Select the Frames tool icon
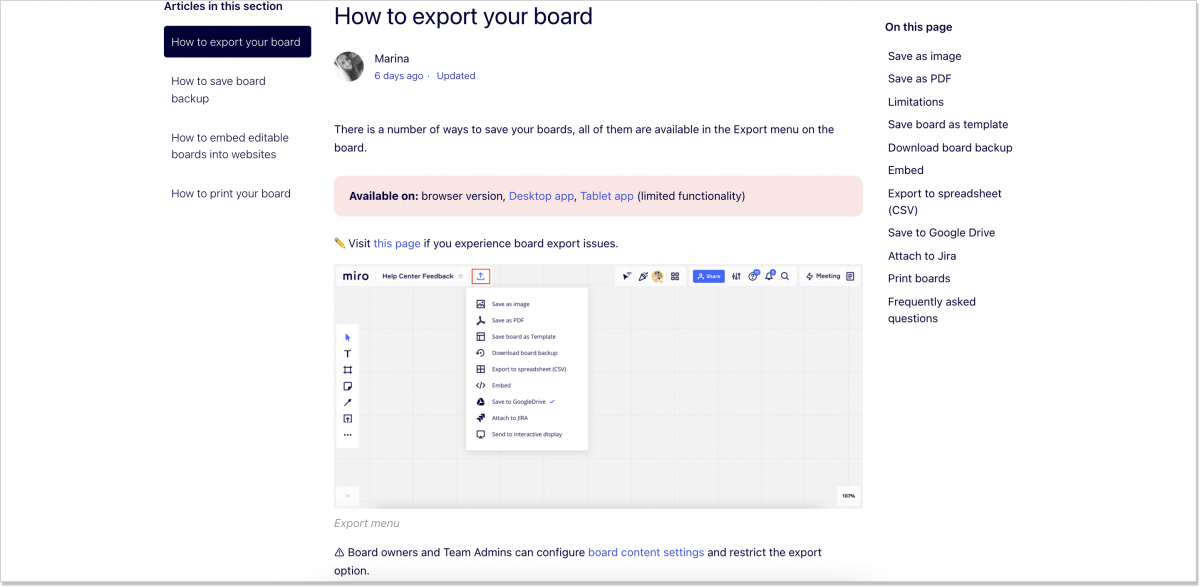 pos(348,369)
